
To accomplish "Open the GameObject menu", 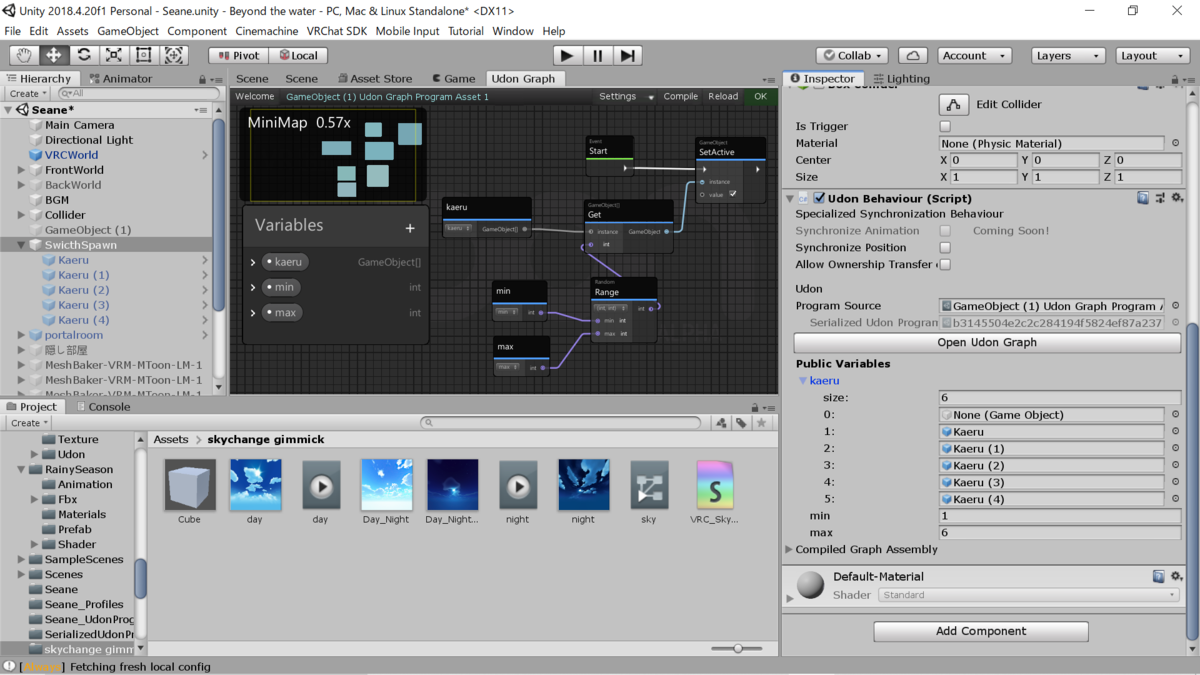I will click(128, 31).
